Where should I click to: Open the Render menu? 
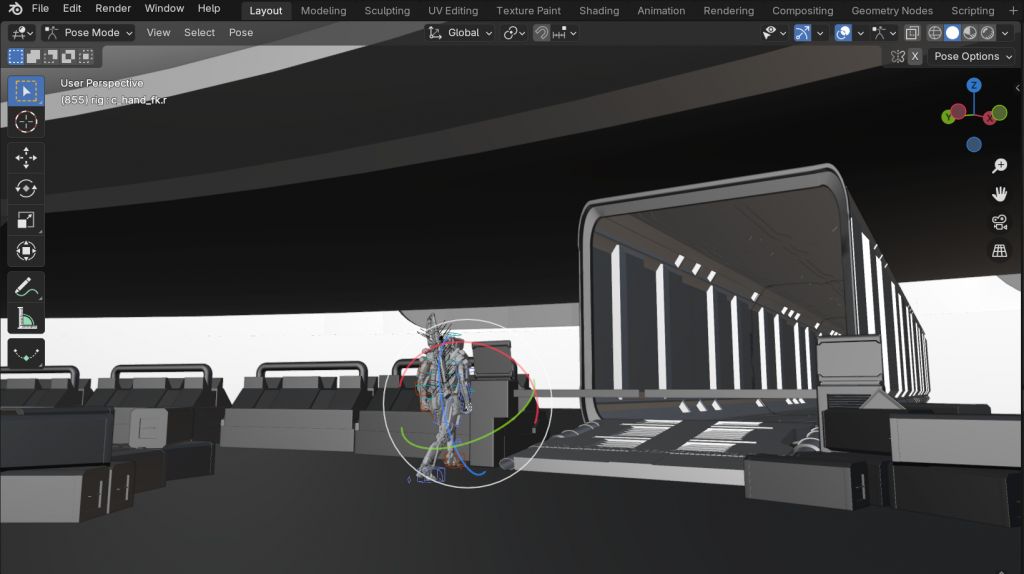click(x=113, y=9)
